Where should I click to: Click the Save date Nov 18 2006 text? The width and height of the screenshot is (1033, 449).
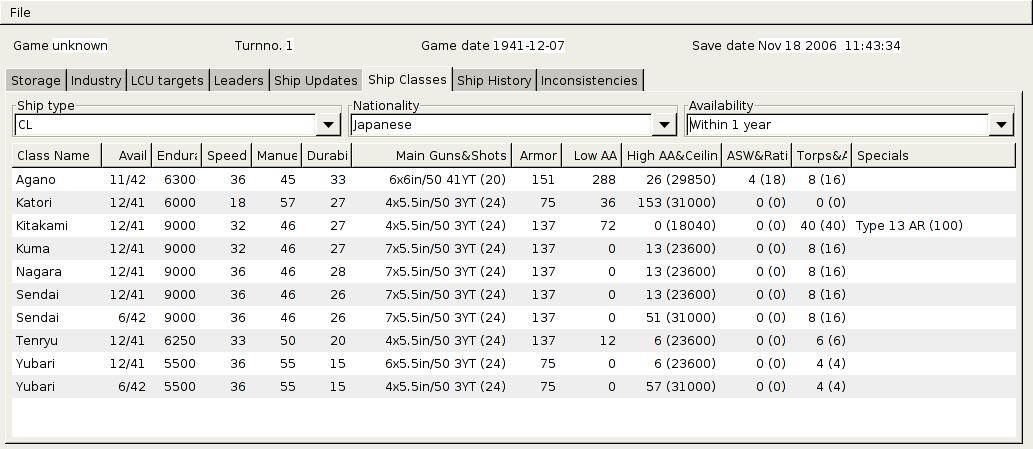click(x=796, y=45)
